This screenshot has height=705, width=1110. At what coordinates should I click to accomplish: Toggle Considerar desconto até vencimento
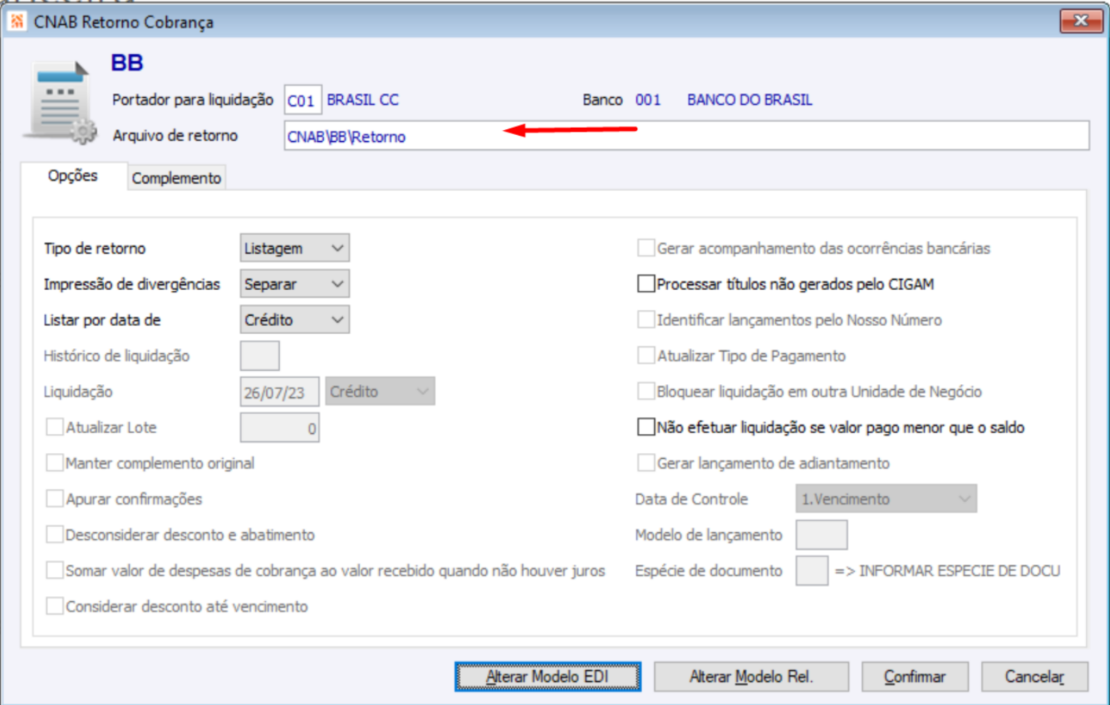click(55, 606)
